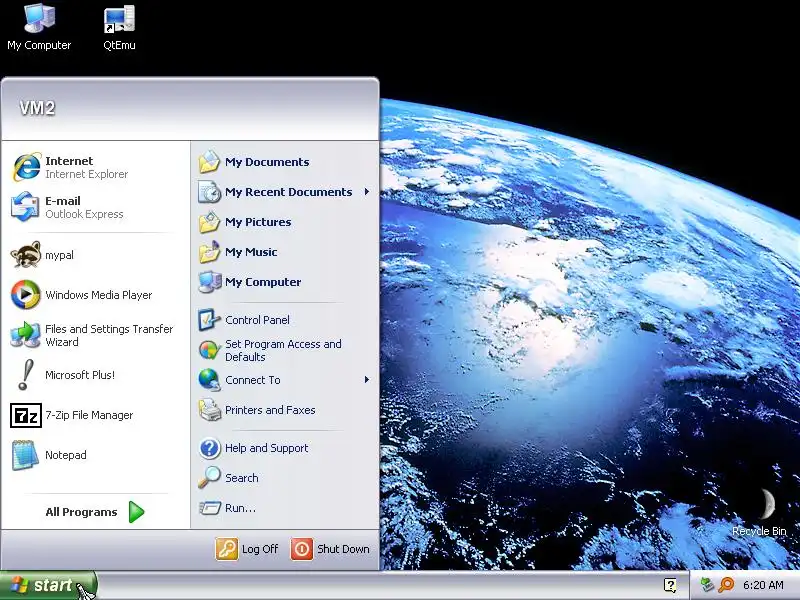
Task: Click the Shut Down text
Action: pos(343,549)
